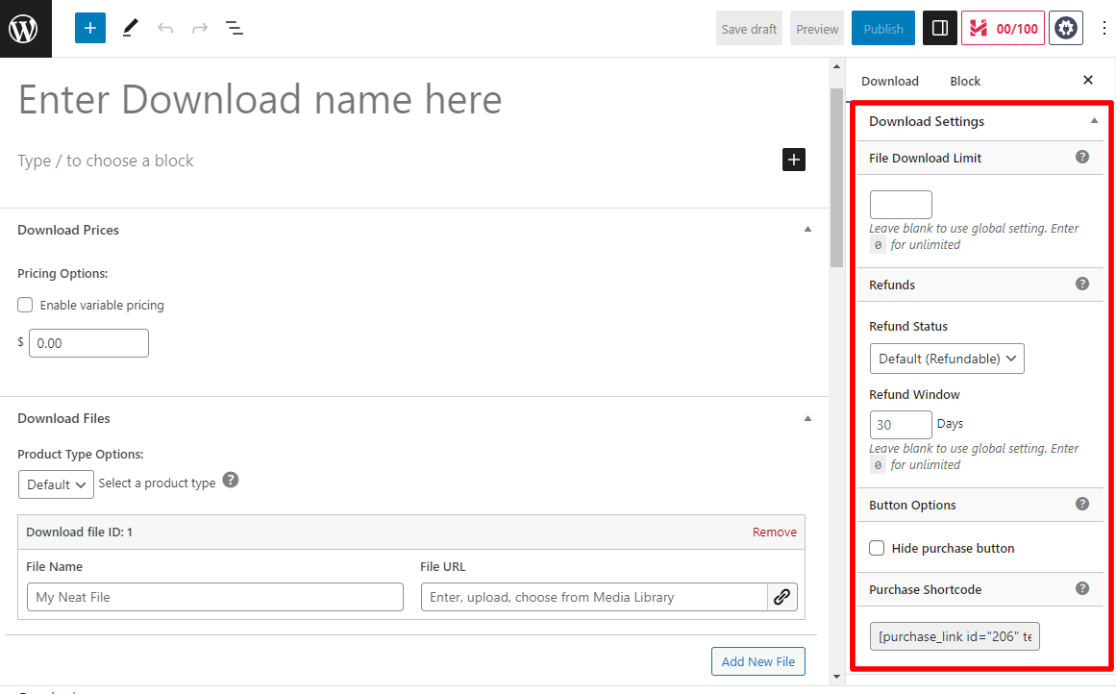
Task: Click the Undo arrow icon
Action: click(165, 28)
